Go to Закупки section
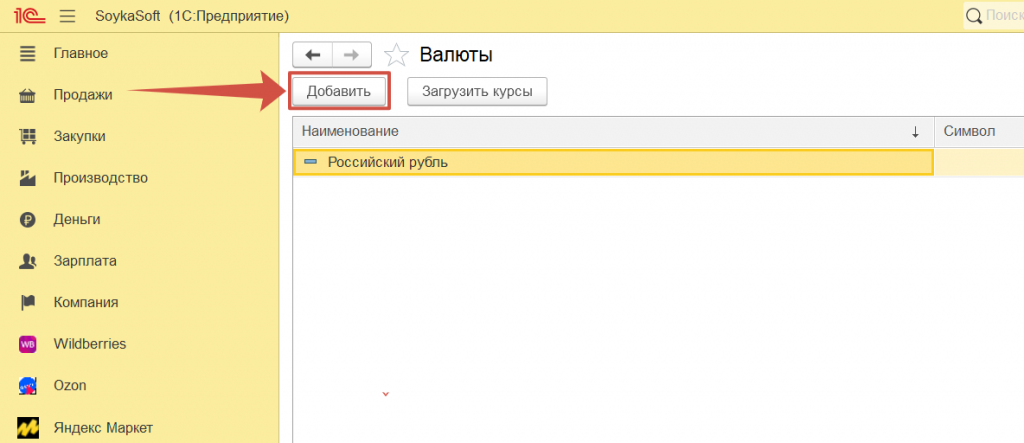Image resolution: width=1024 pixels, height=443 pixels. click(x=80, y=136)
